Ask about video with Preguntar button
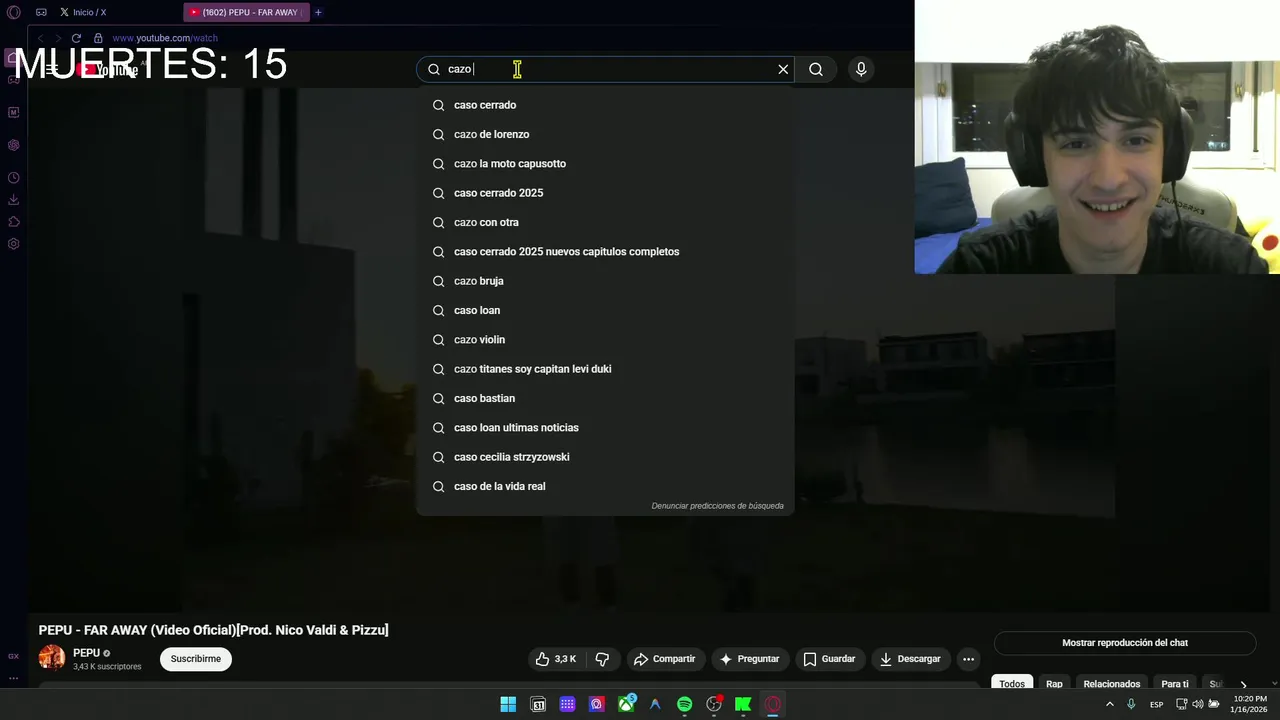 [749, 659]
